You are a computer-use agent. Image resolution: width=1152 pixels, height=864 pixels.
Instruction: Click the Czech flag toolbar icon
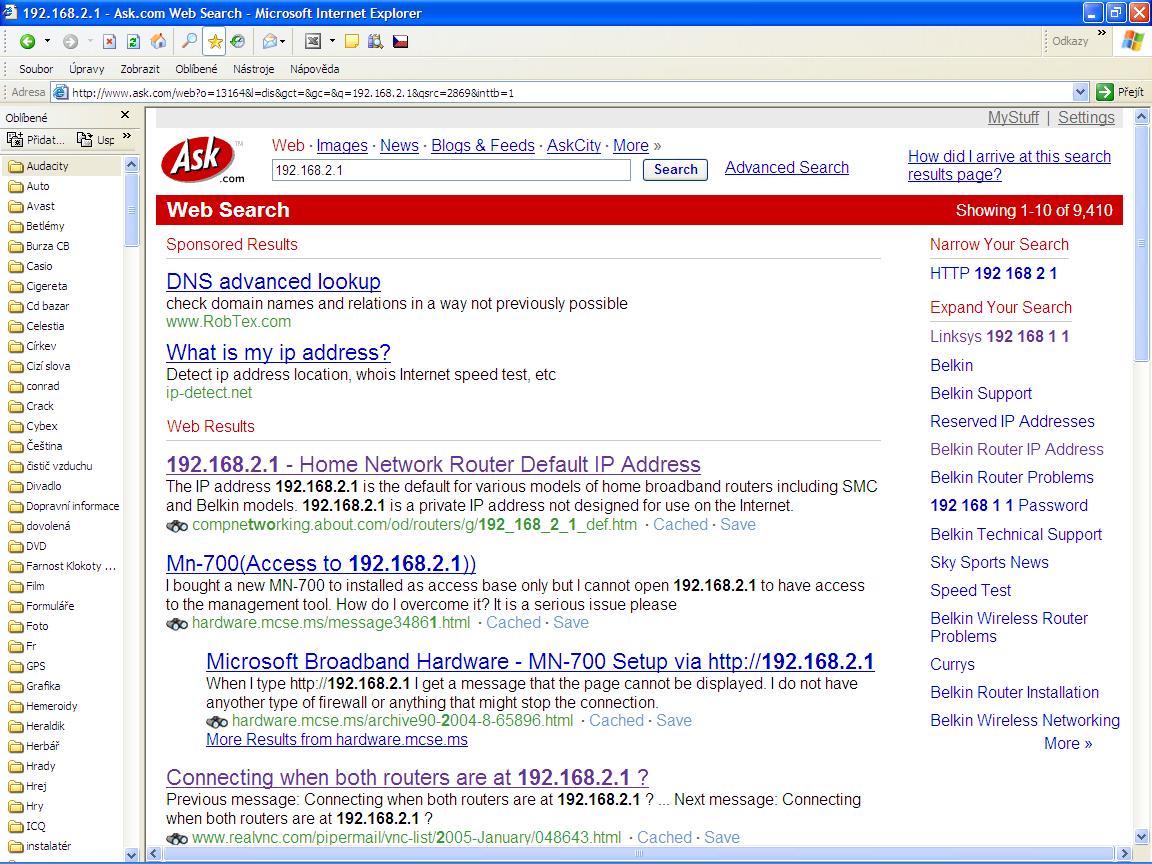[399, 41]
